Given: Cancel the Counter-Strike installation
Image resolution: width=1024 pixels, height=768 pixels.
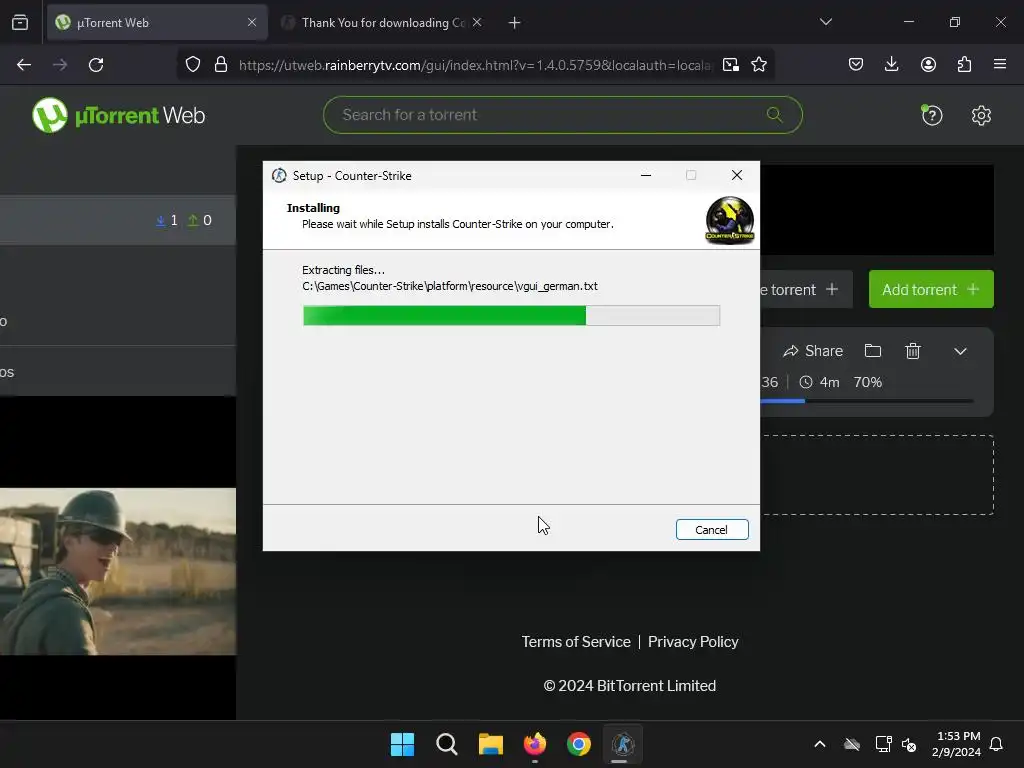Looking at the screenshot, I should [712, 530].
